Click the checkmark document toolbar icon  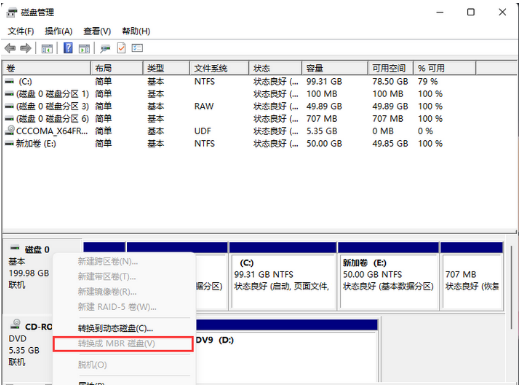pyautogui.click(x=121, y=48)
